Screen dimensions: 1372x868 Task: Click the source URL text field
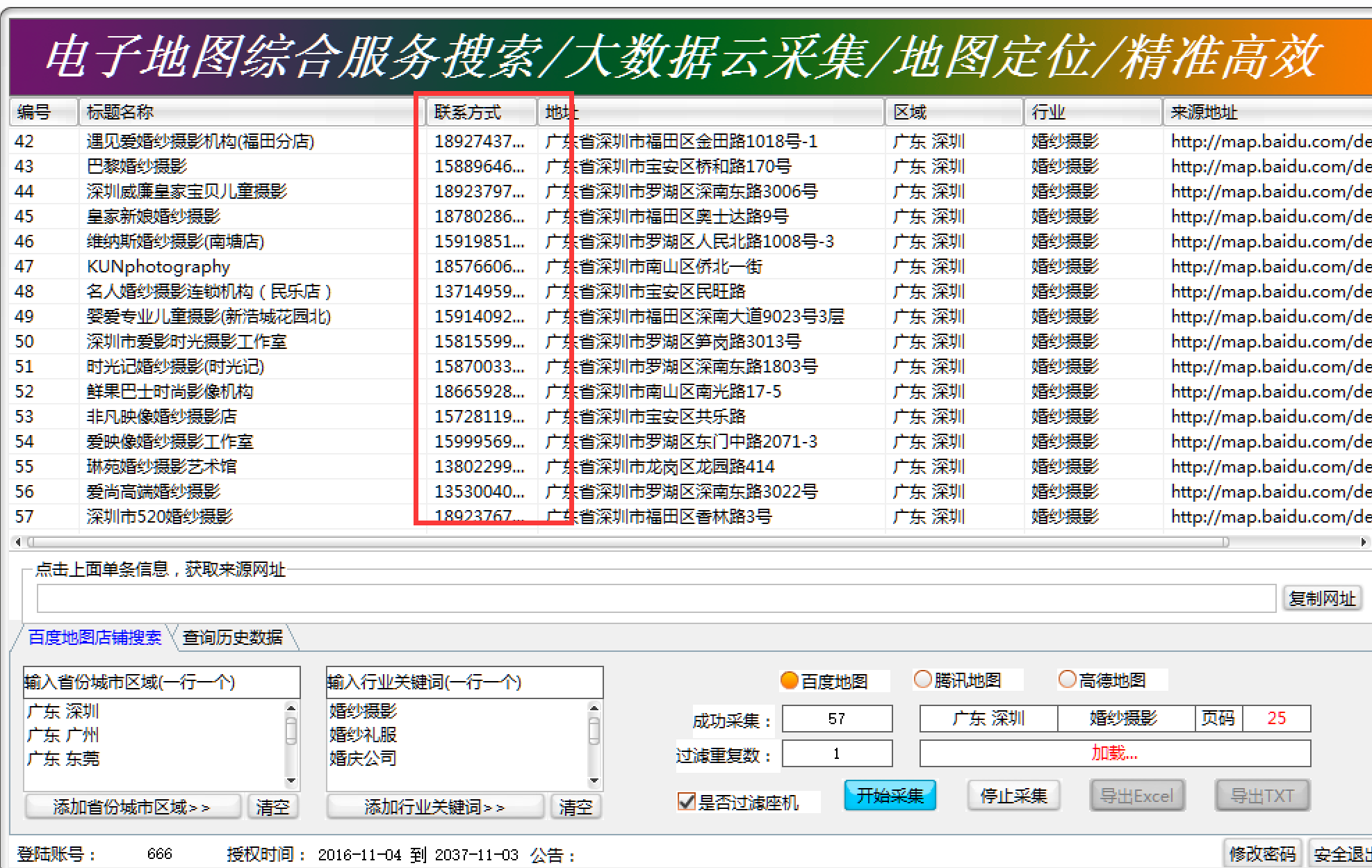(x=655, y=598)
